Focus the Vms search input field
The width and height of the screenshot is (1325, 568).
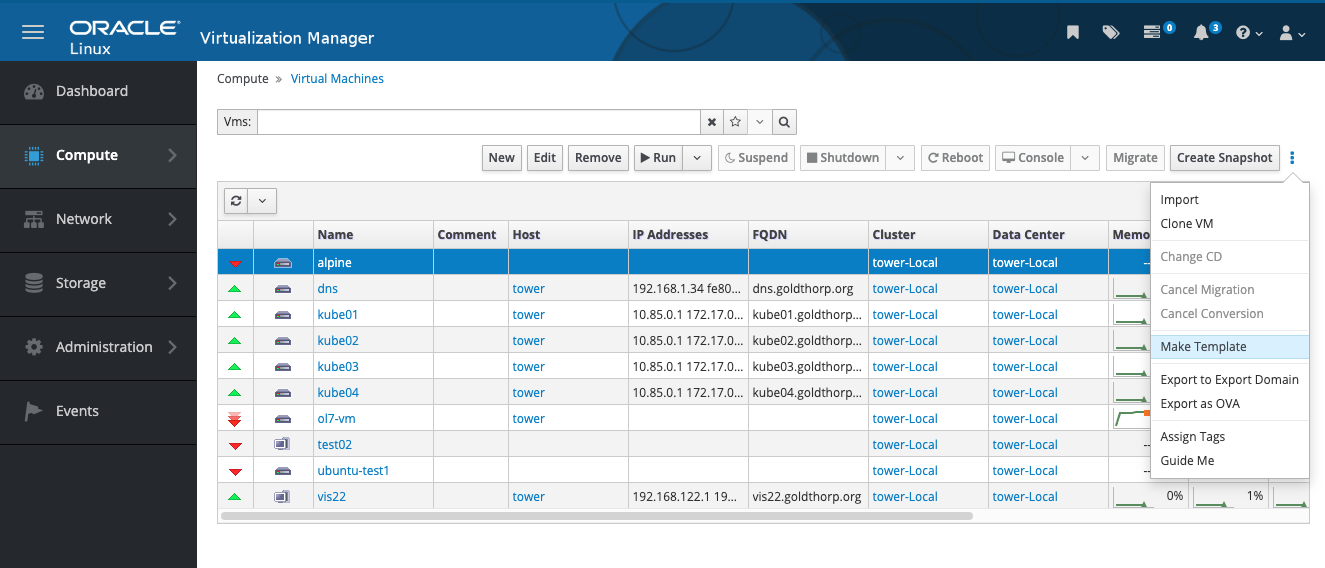point(478,122)
